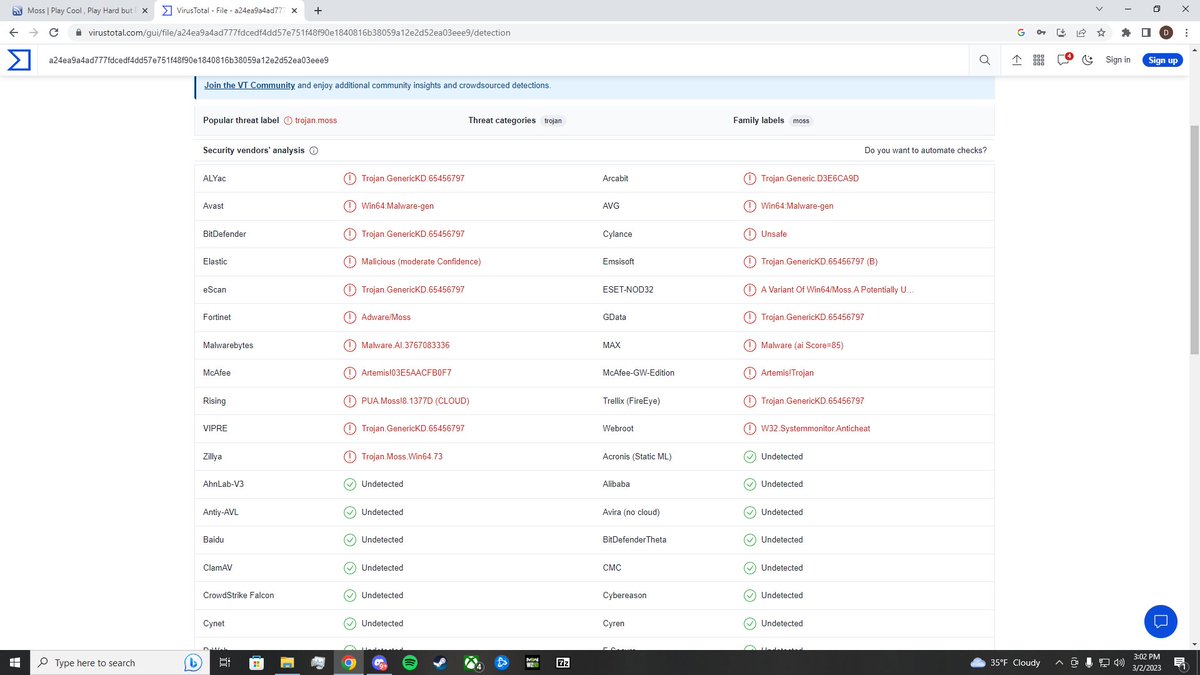Viewport: 1200px width, 675px height.
Task: Open the Chrome profile avatar D
Action: pos(1166,32)
